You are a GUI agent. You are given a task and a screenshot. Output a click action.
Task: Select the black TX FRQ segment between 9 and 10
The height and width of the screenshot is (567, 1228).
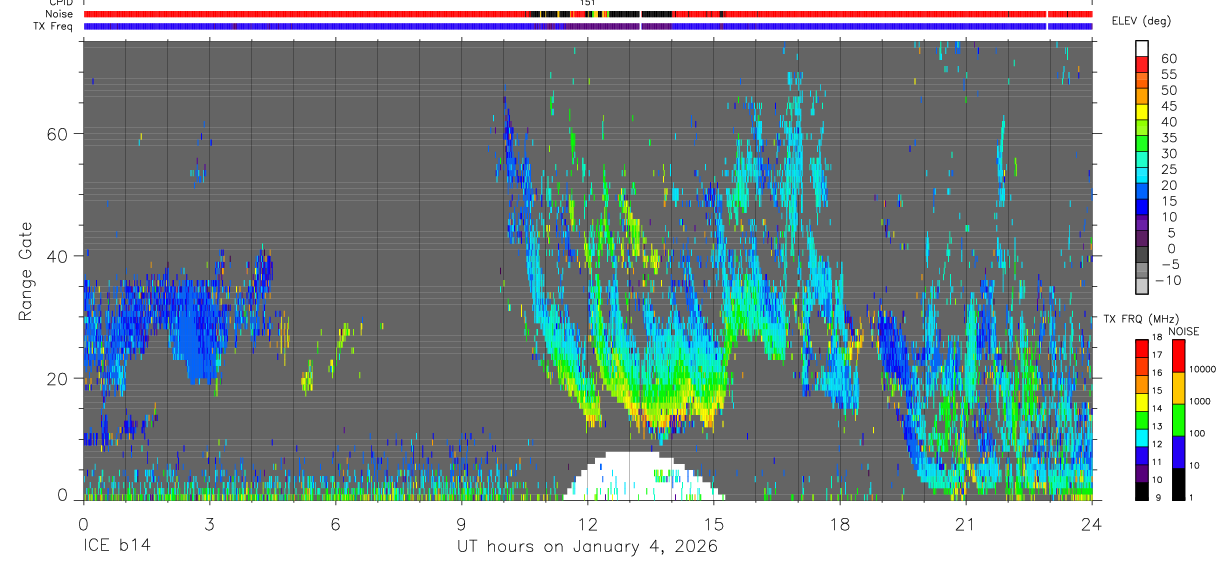point(1142,489)
